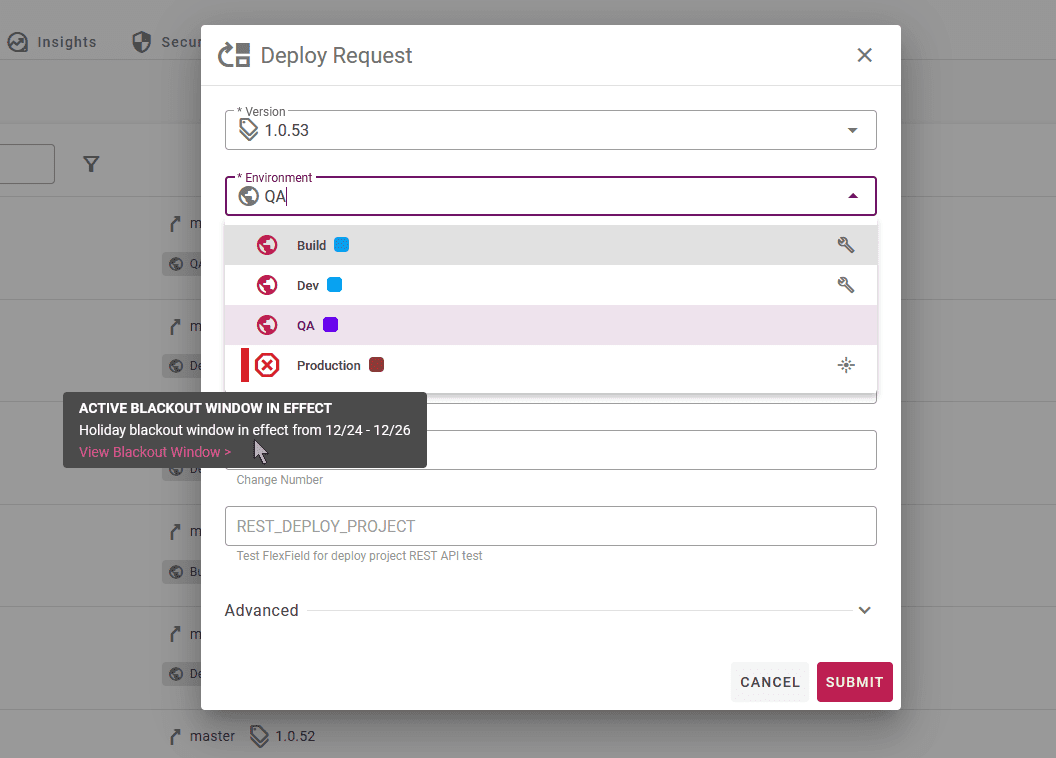Screen dimensions: 1056x758
Task: Collapse the Environment dropdown arrow
Action: click(853, 196)
